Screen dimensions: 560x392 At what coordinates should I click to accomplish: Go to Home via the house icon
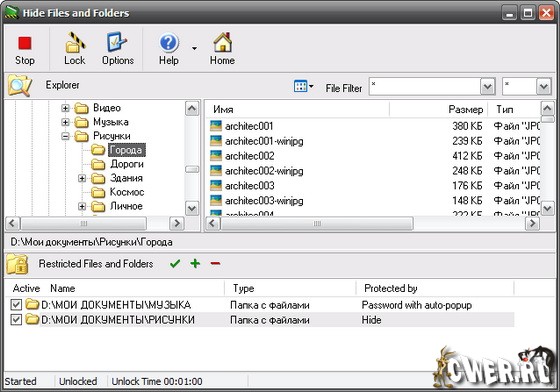pyautogui.click(x=222, y=42)
